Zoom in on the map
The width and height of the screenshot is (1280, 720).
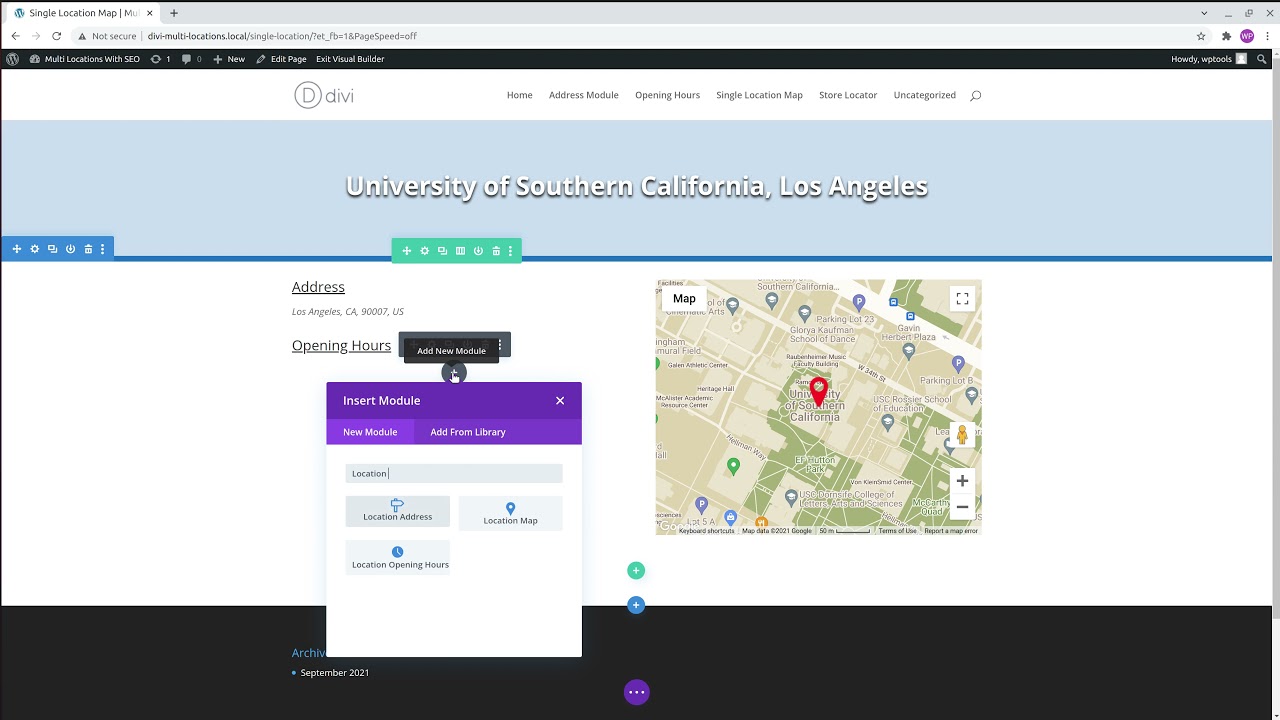pyautogui.click(x=962, y=481)
